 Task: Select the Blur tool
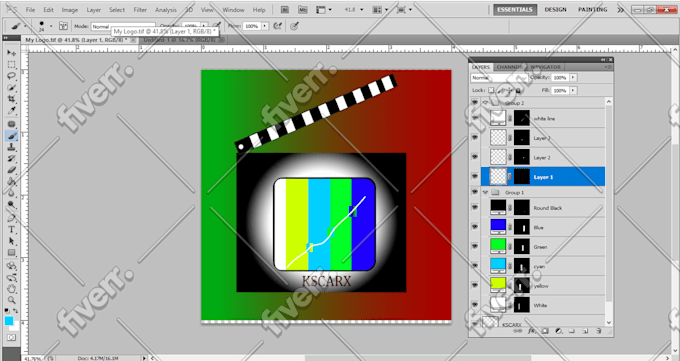point(11,193)
